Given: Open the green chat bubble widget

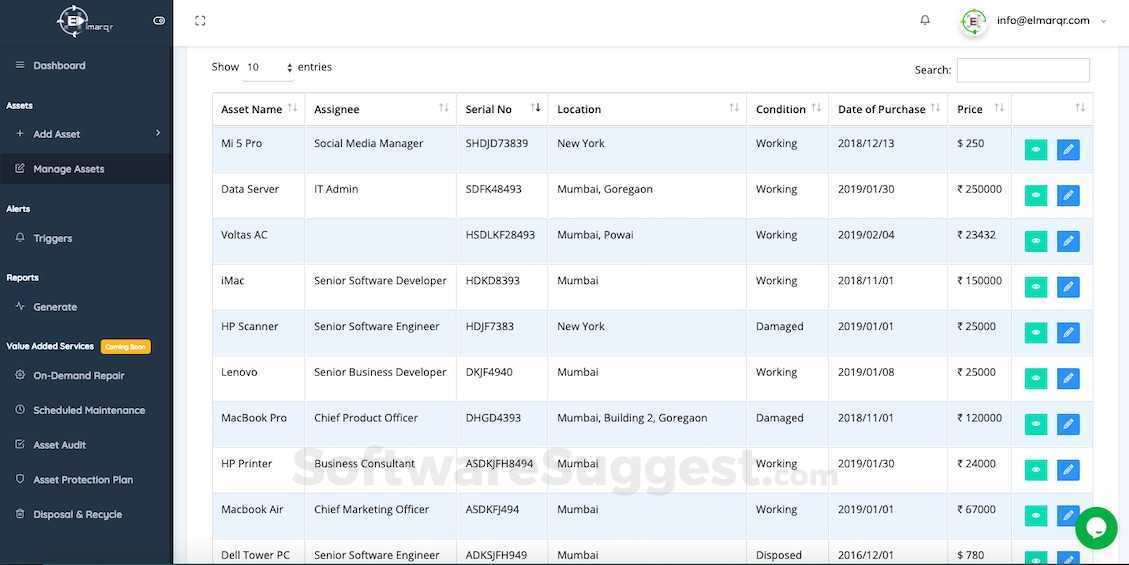Looking at the screenshot, I should 1096,528.
